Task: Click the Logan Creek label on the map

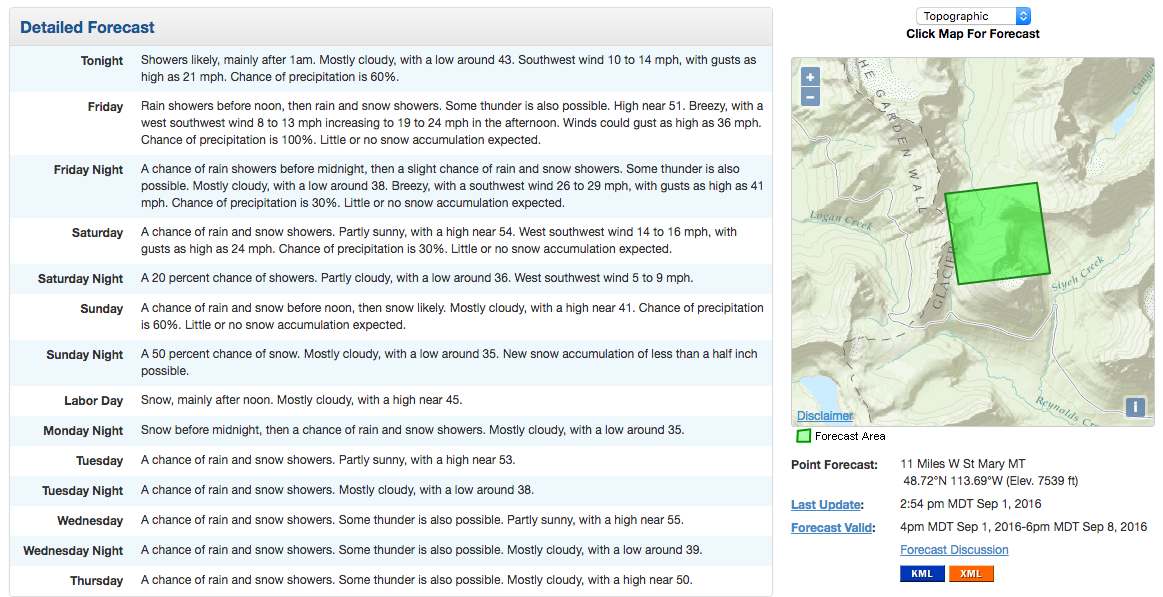Action: pyautogui.click(x=840, y=220)
